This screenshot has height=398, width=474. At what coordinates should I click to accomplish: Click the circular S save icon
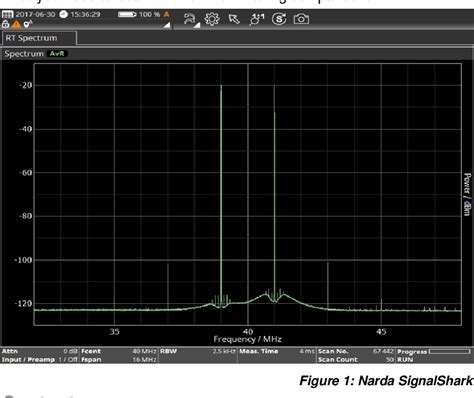[x=279, y=19]
